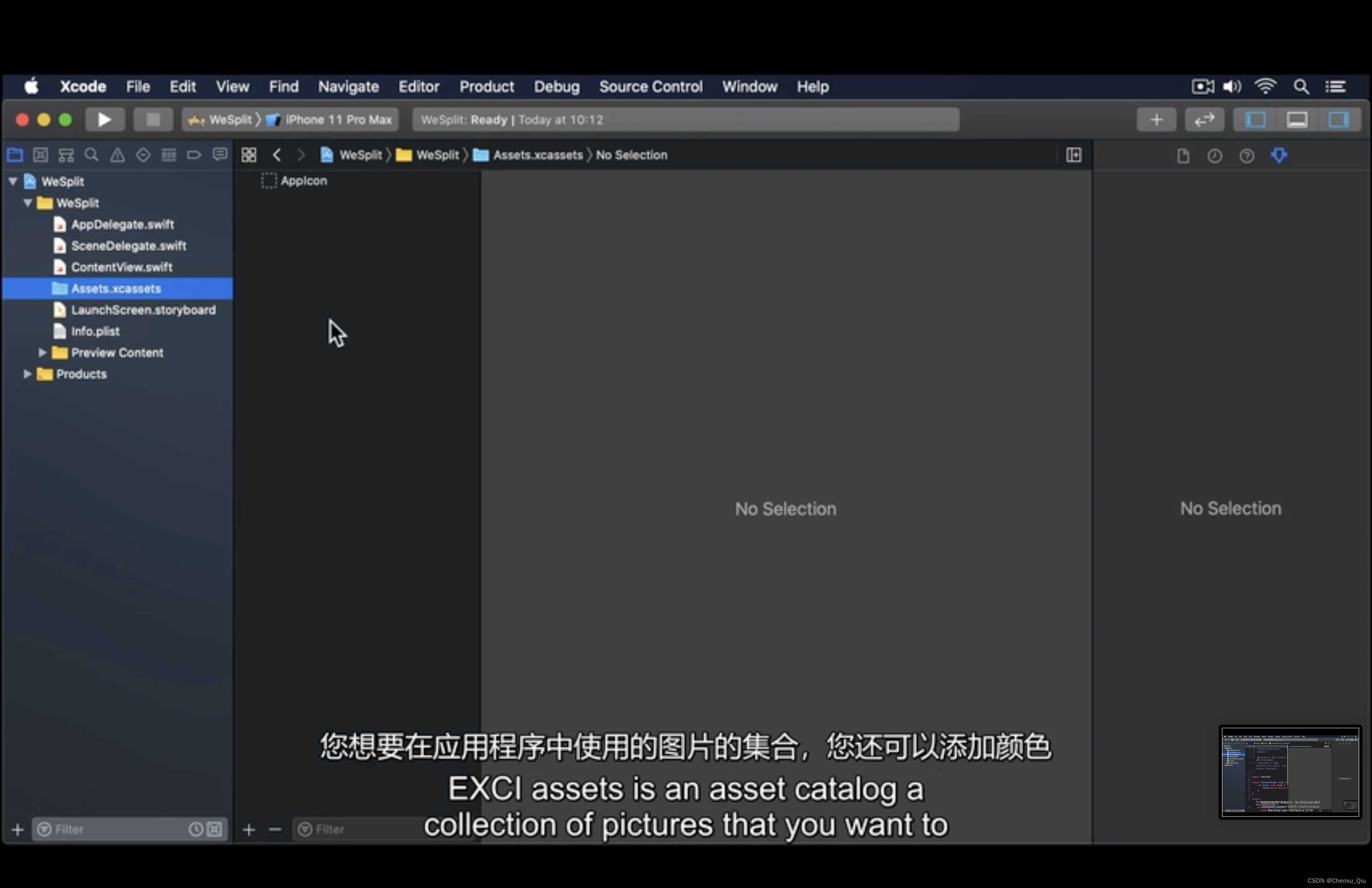Show the File inspector icon
Screen dimensions: 1372x888
(1183, 156)
